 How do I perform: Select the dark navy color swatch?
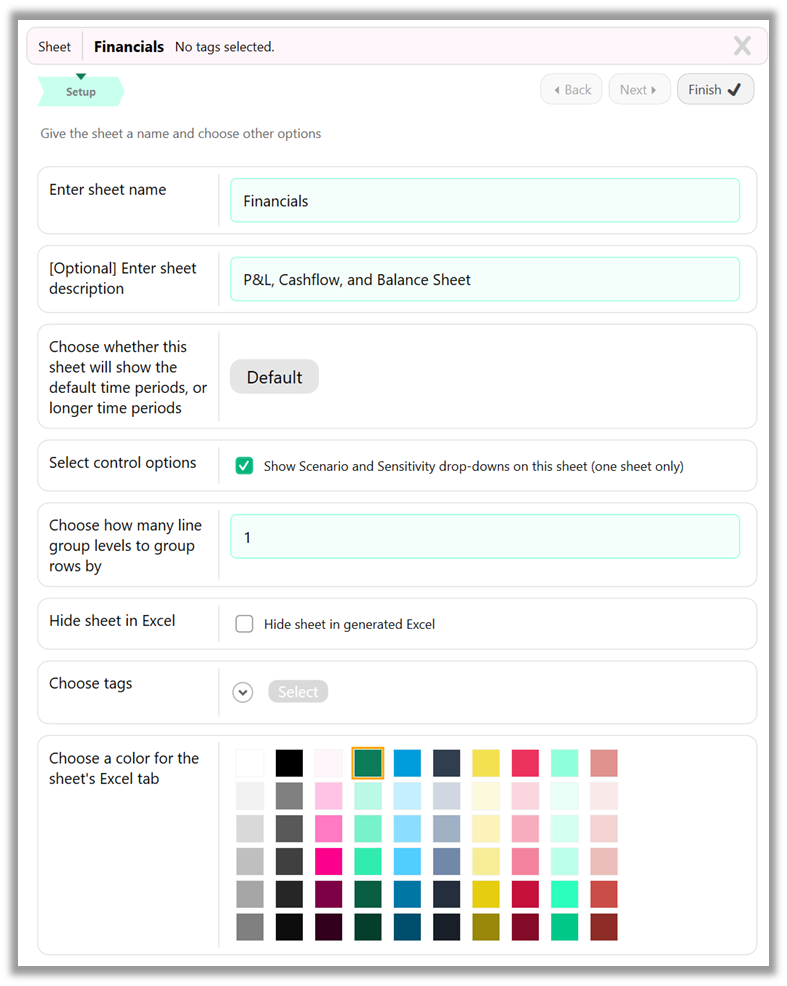tap(446, 762)
